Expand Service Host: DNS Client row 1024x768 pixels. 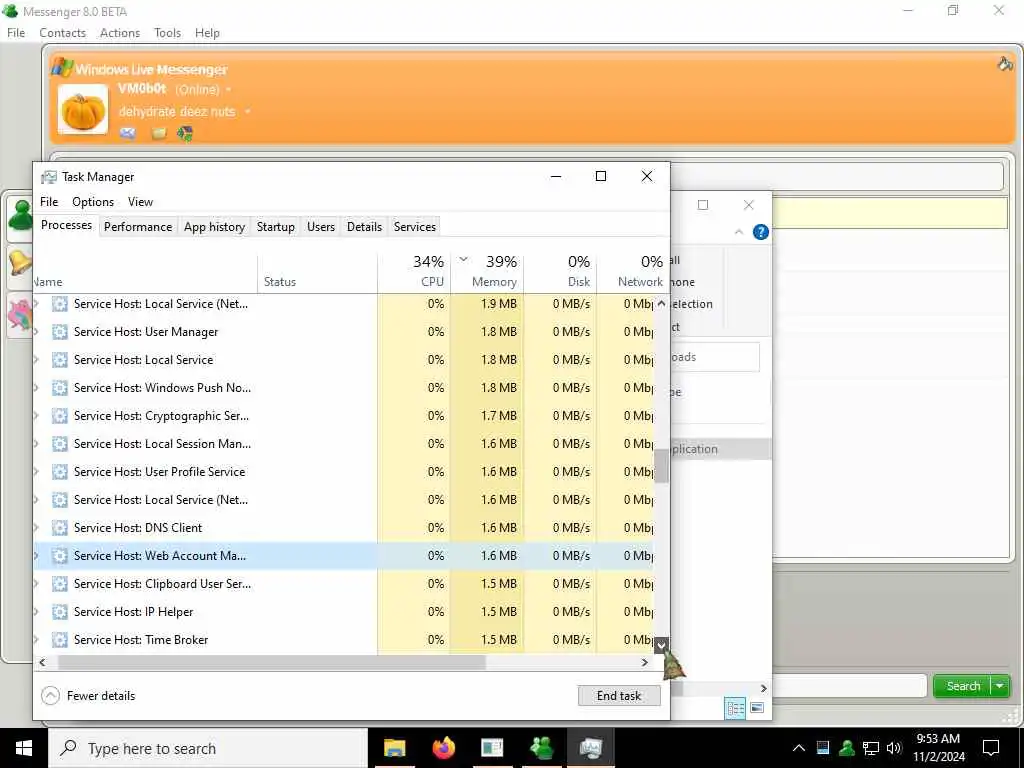tap(37, 528)
